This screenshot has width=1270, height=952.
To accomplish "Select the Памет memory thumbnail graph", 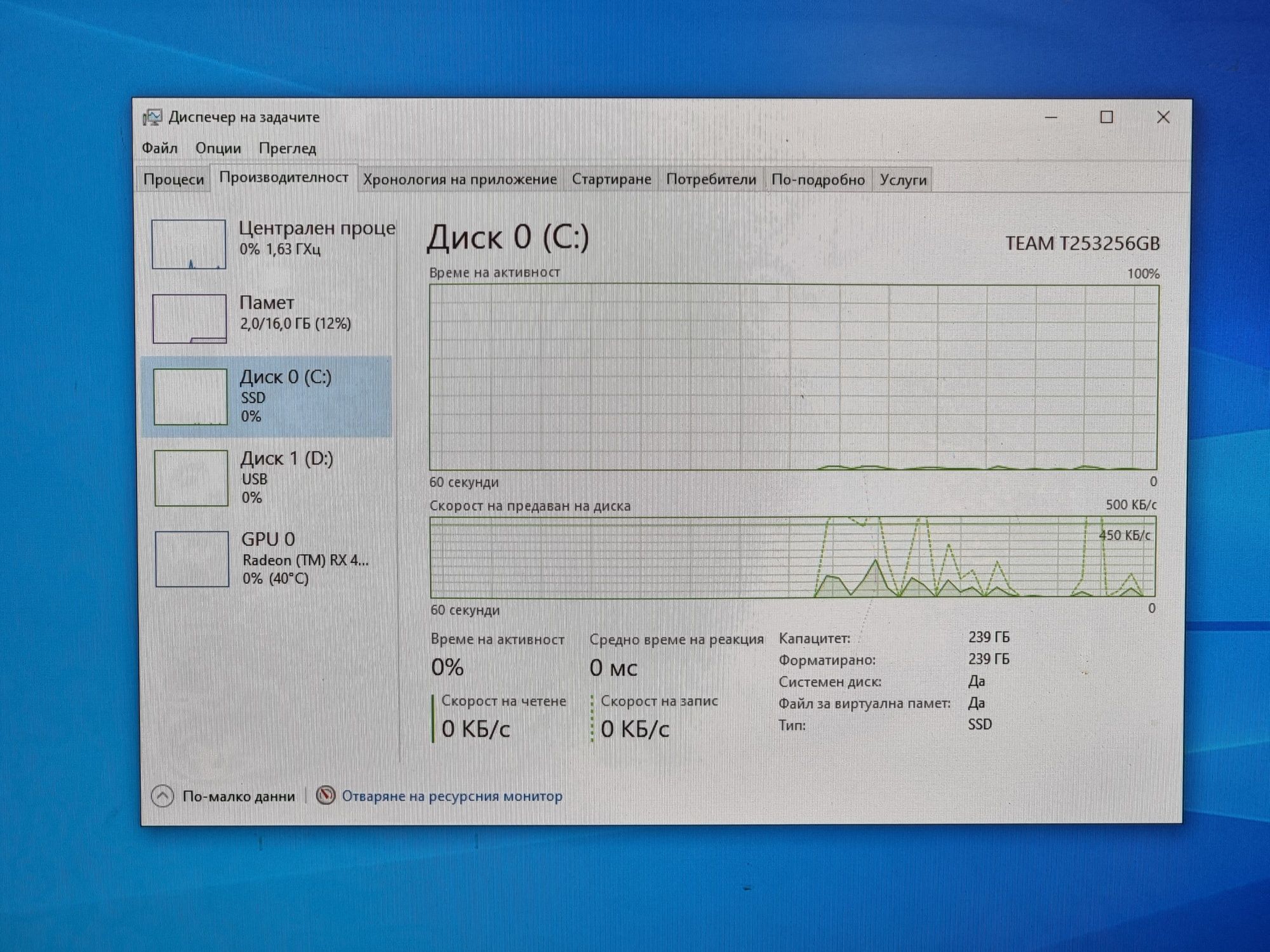I will tap(189, 319).
